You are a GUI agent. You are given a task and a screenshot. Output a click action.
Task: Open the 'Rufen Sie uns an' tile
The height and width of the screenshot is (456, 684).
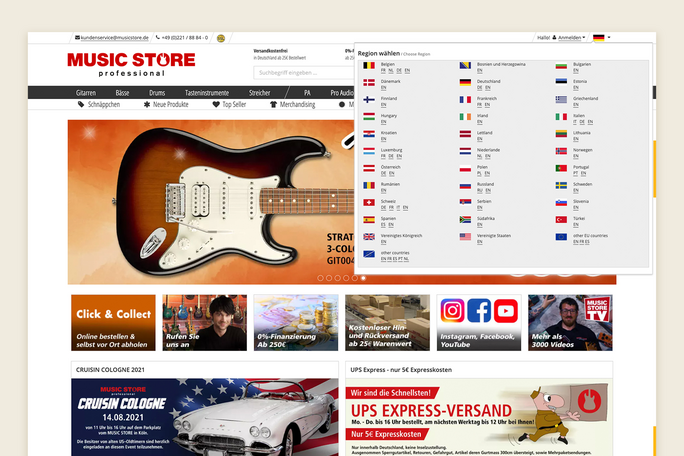point(205,322)
